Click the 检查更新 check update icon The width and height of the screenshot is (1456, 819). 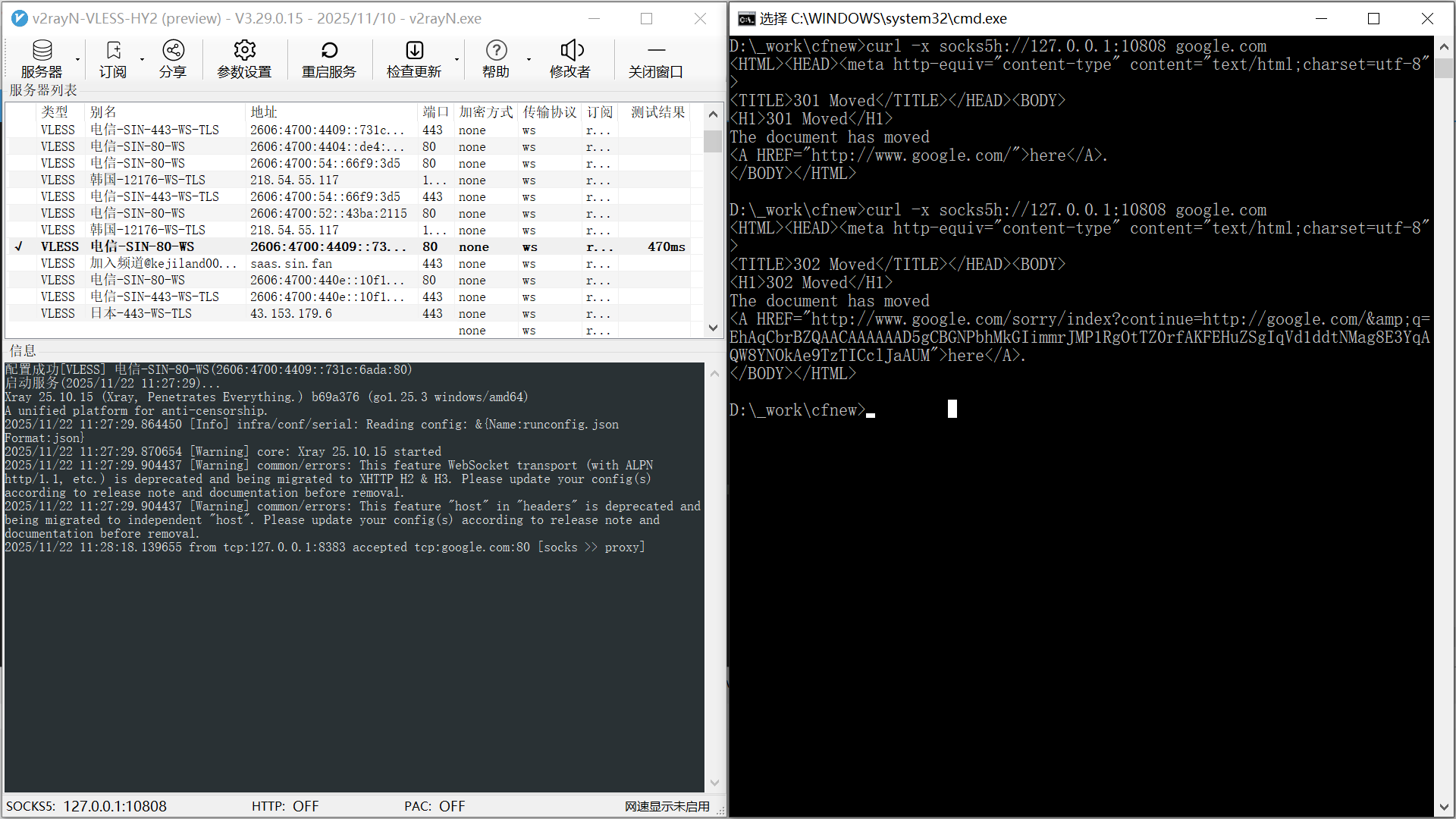(x=414, y=58)
